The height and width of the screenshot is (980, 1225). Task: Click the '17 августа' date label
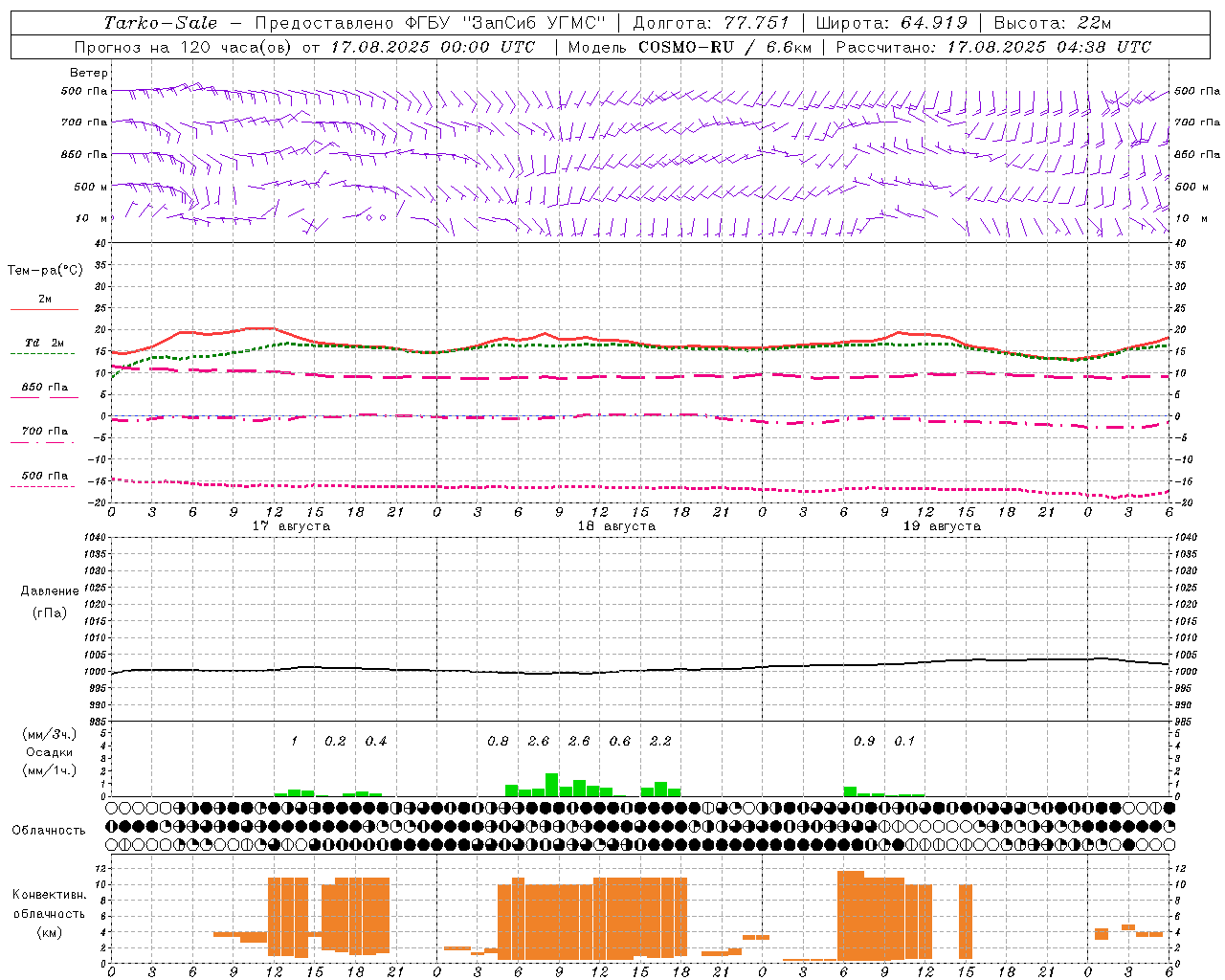point(291,526)
